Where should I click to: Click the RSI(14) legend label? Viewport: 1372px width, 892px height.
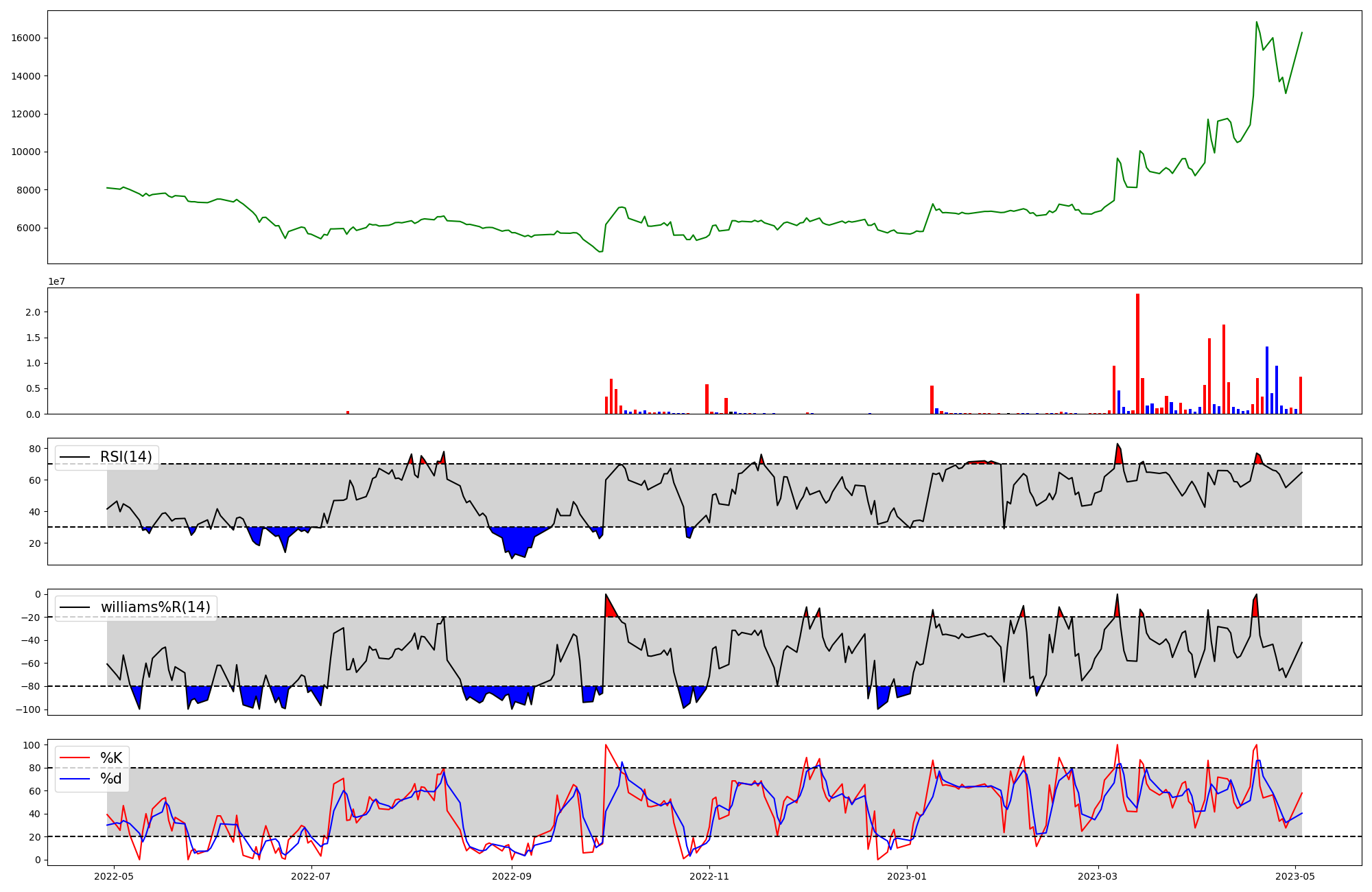[126, 457]
